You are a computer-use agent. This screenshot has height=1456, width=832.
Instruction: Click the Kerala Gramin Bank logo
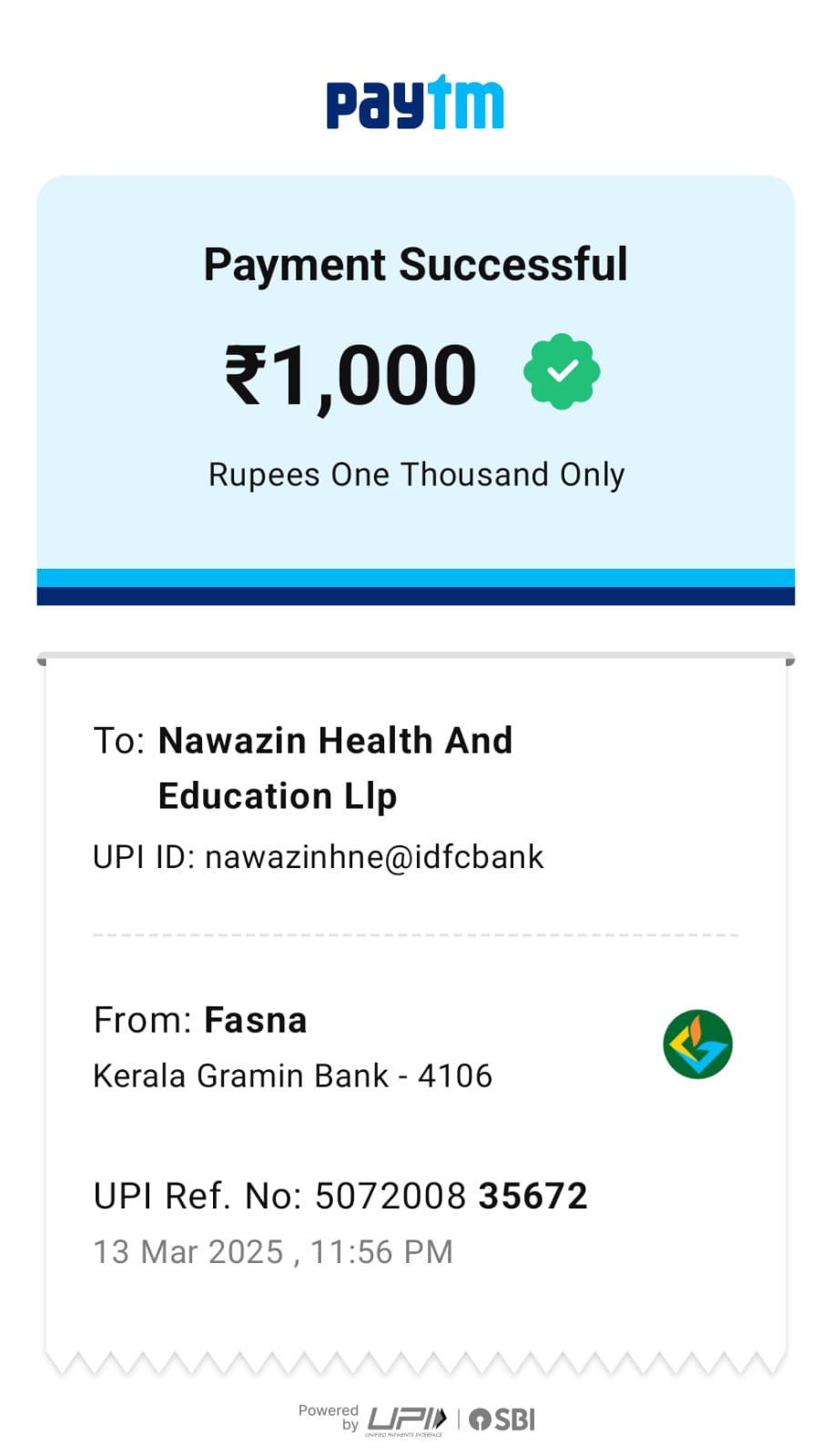[x=697, y=1044]
